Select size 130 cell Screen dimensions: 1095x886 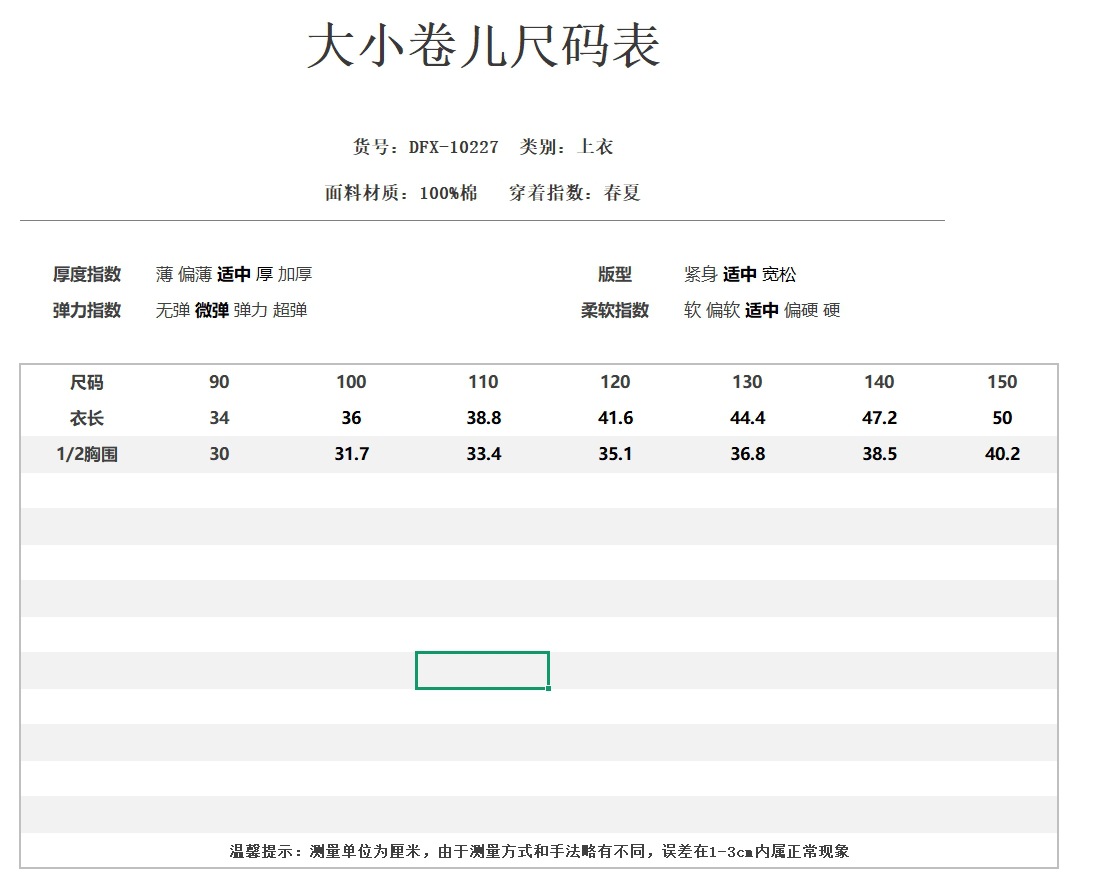(x=747, y=382)
